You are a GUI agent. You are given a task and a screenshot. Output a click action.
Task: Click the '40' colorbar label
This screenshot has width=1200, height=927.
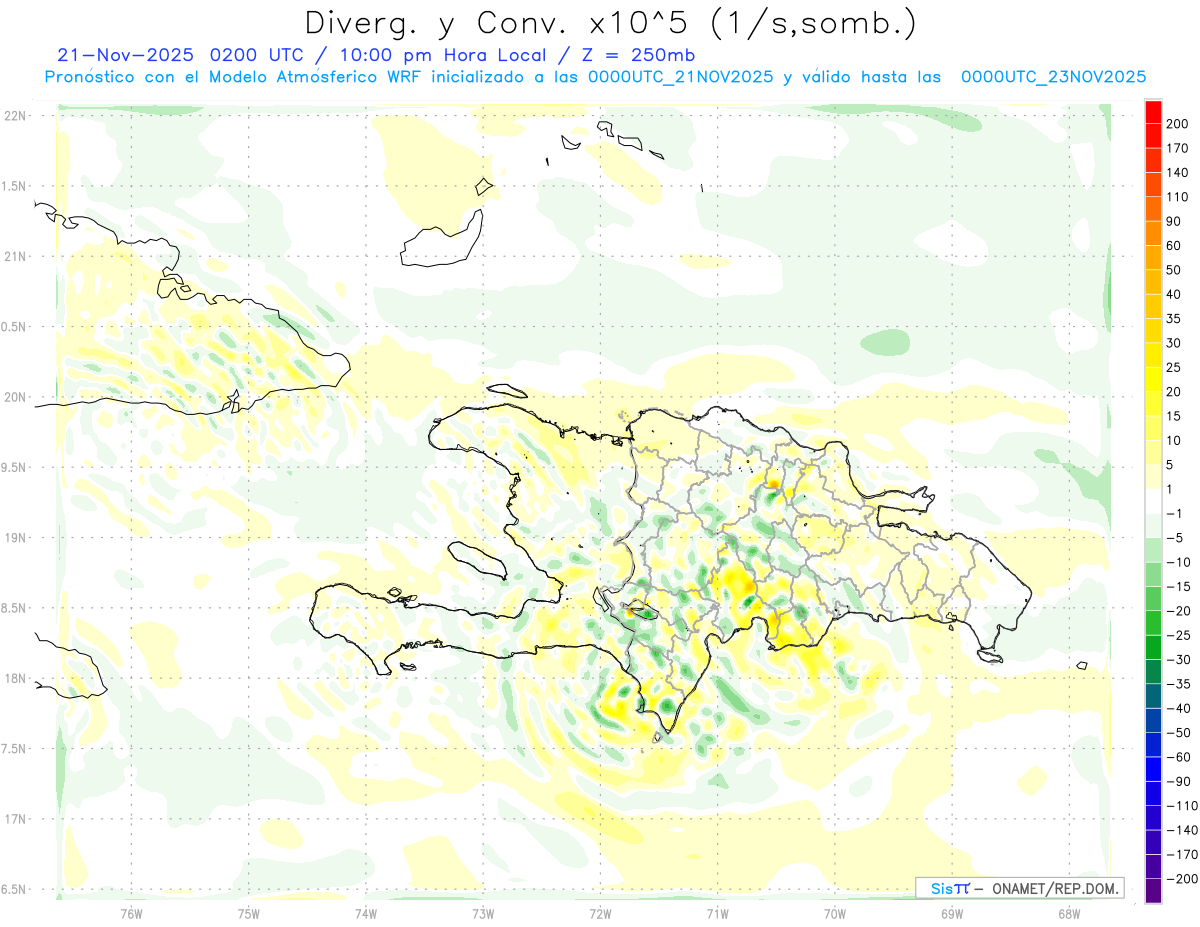(x=1174, y=294)
